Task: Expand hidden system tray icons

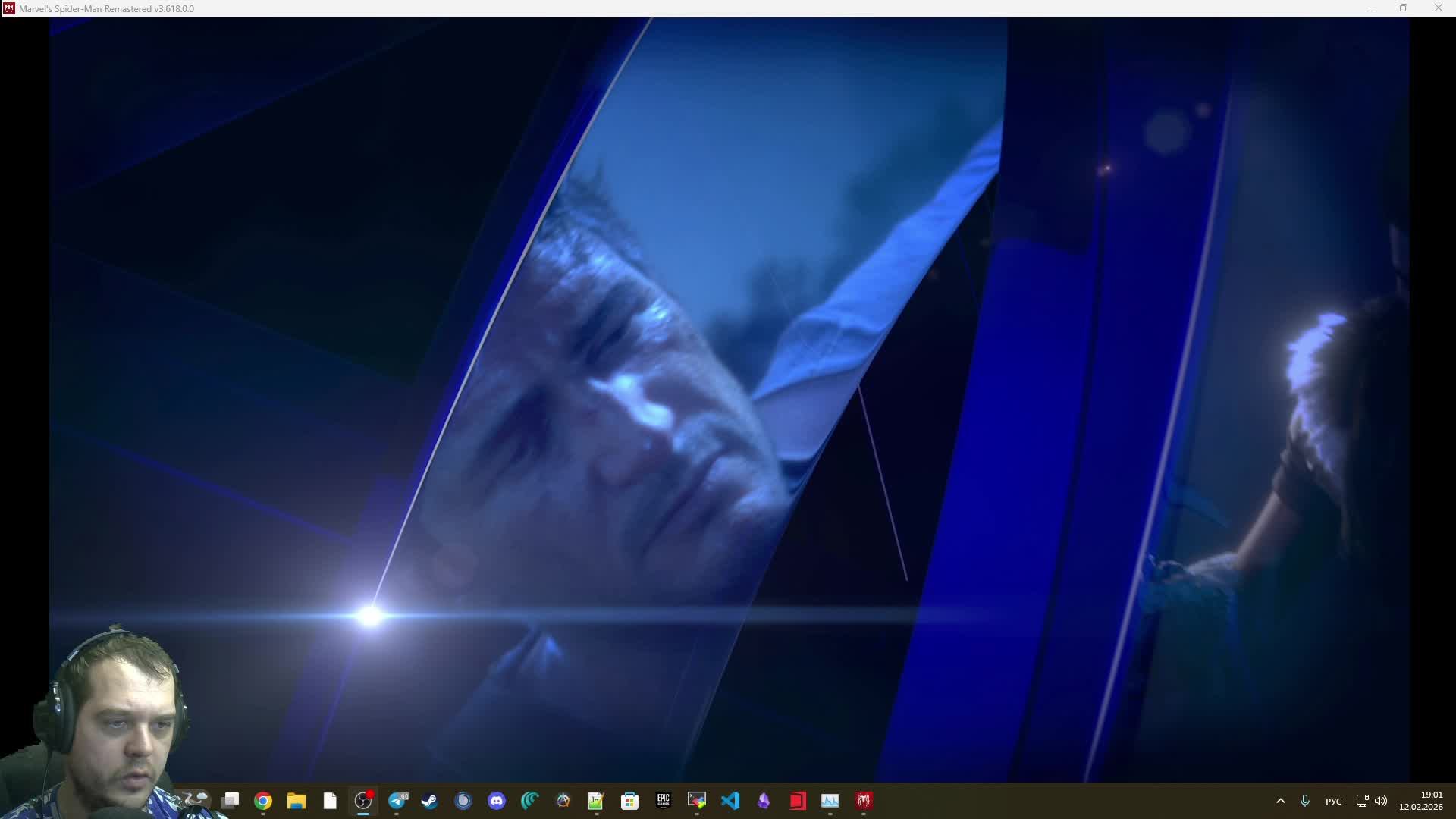Action: [1281, 801]
